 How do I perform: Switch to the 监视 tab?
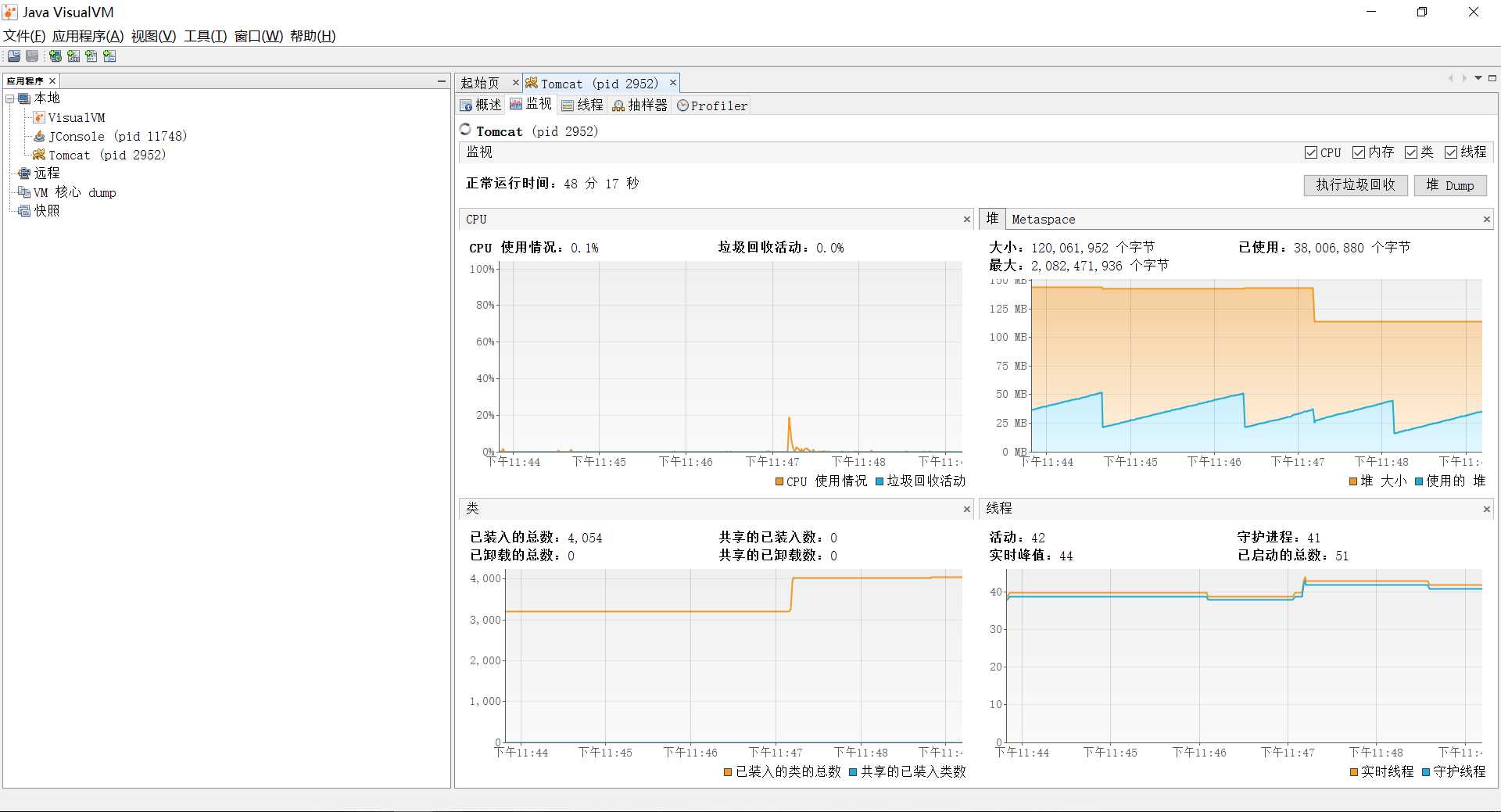coord(532,104)
